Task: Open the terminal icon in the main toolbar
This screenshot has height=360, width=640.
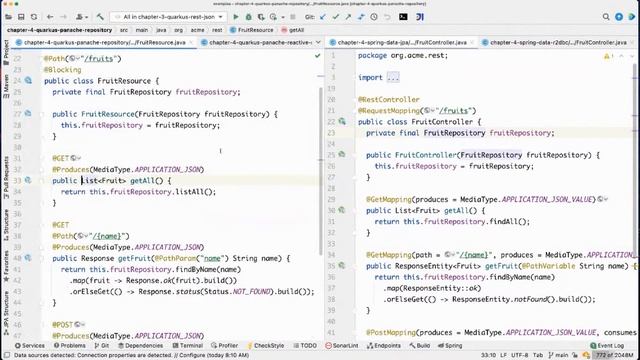Action: coord(403,17)
